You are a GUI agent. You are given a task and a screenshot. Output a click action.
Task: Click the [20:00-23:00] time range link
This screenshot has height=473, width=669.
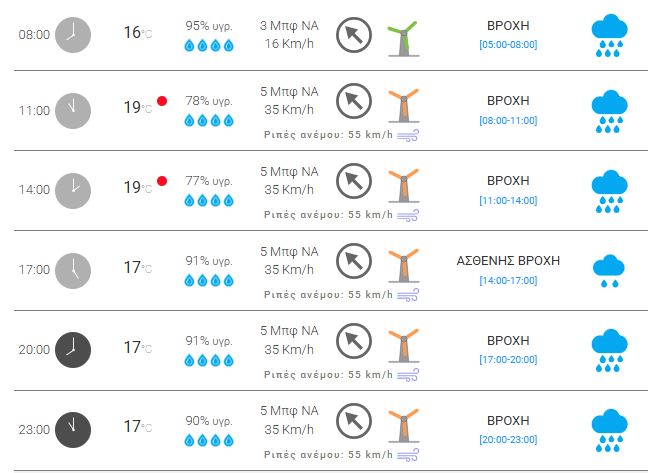508,440
